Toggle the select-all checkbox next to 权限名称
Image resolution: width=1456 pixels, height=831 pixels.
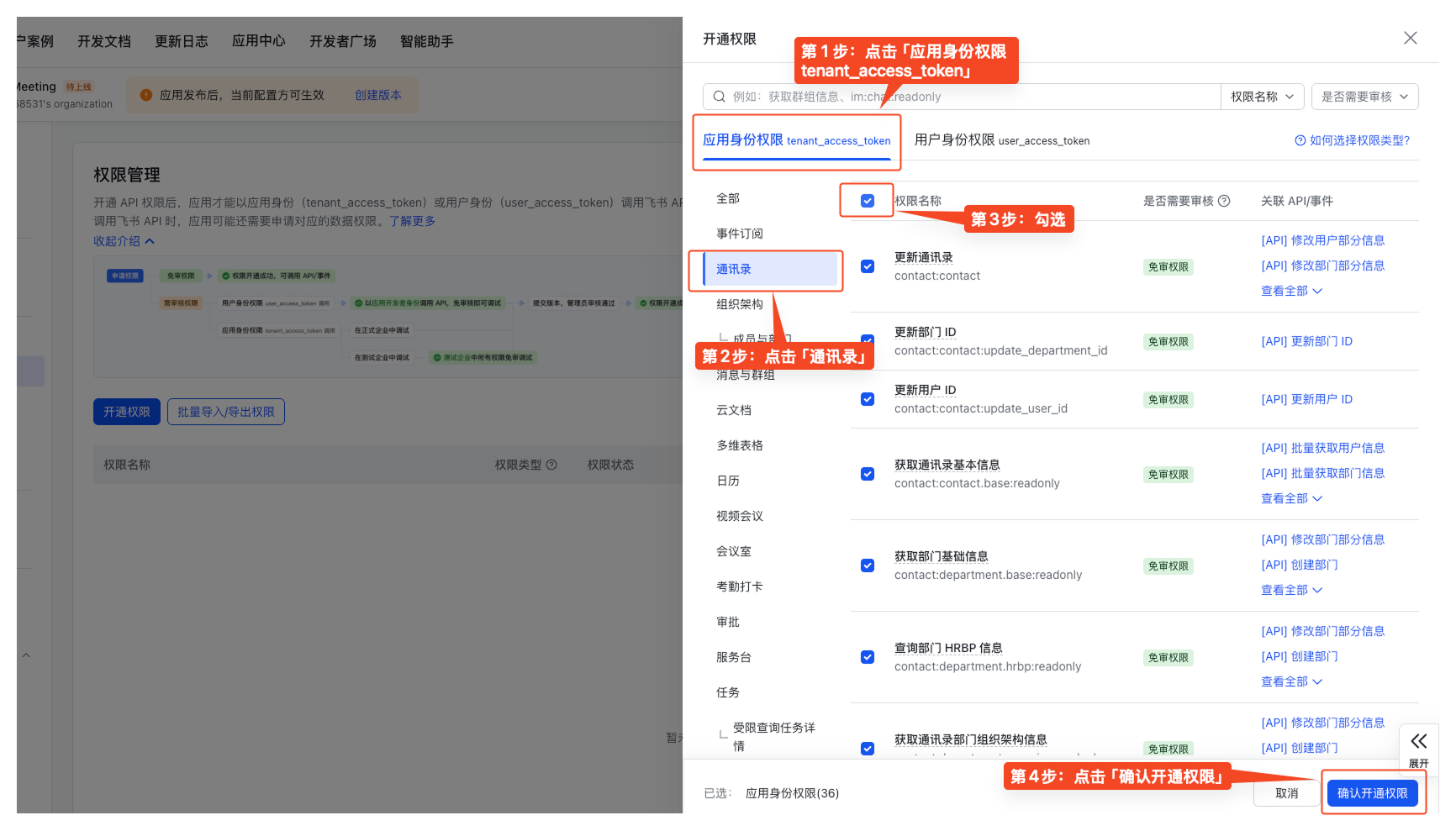pyautogui.click(x=867, y=199)
